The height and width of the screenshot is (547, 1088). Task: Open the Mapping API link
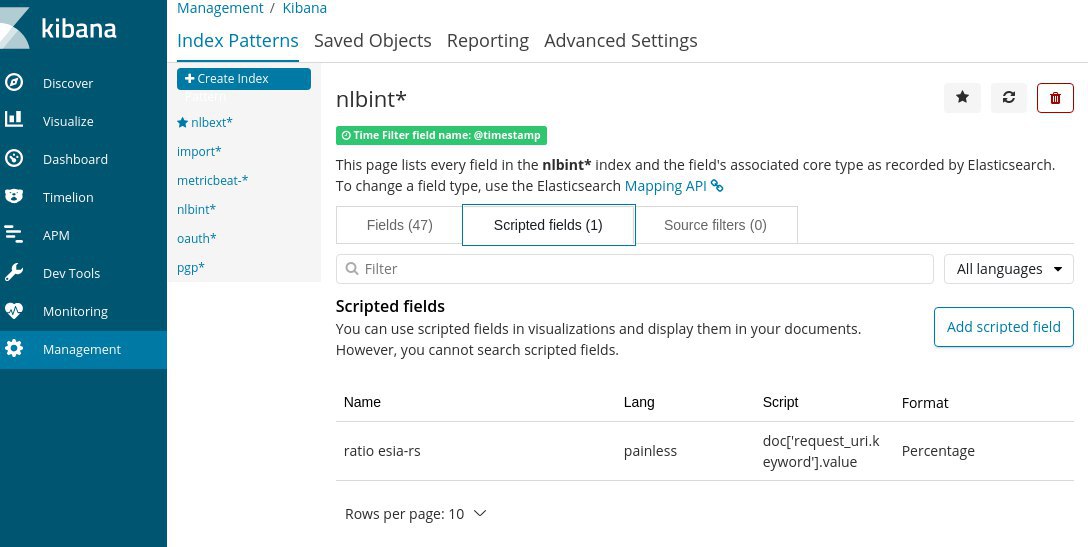point(665,186)
